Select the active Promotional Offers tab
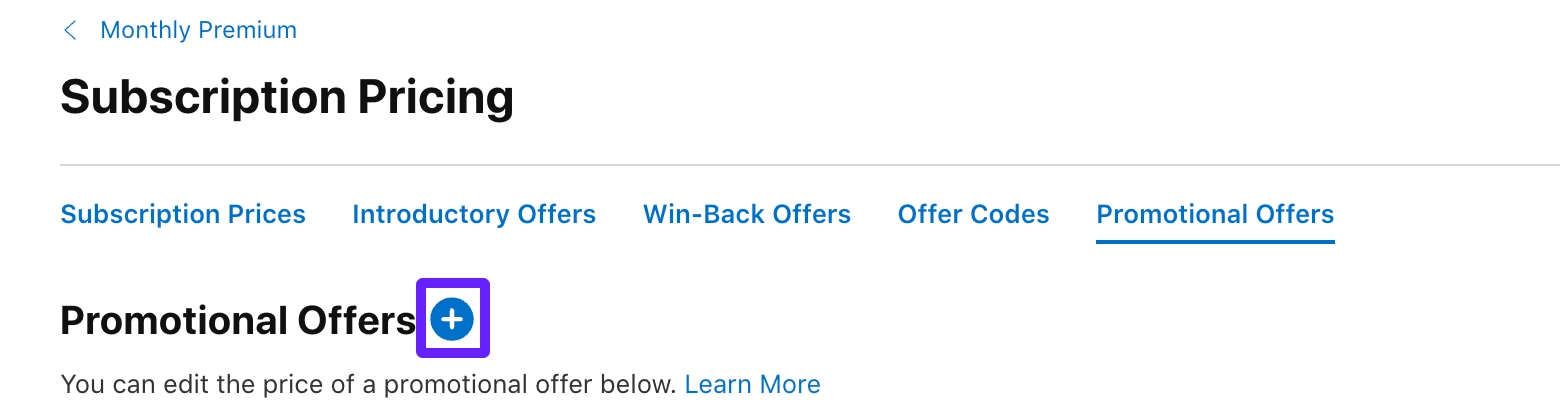This screenshot has height=414, width=1560. 1215,214
